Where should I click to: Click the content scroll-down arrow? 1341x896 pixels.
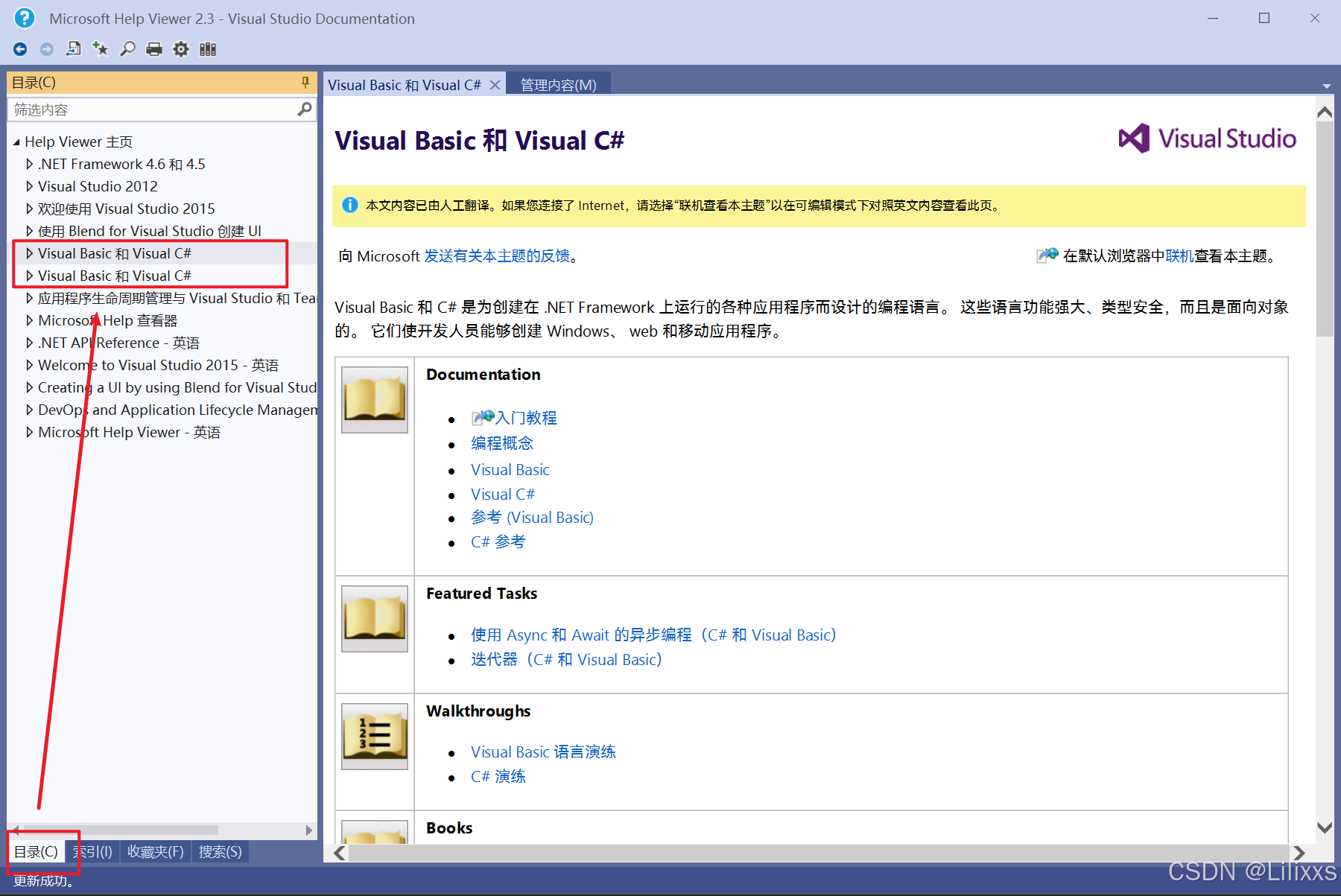[1325, 827]
